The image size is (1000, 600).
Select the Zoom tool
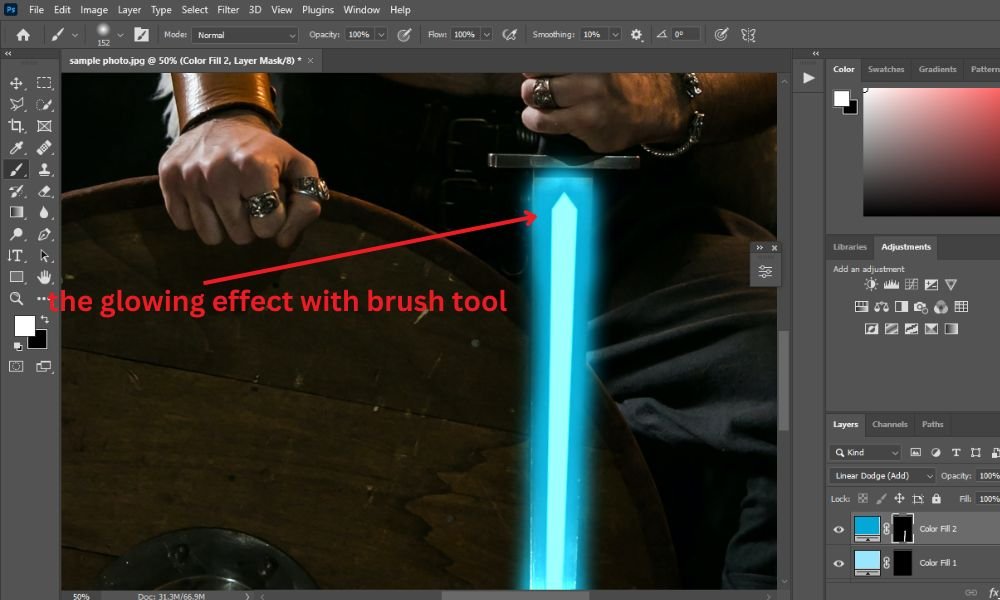click(x=16, y=298)
